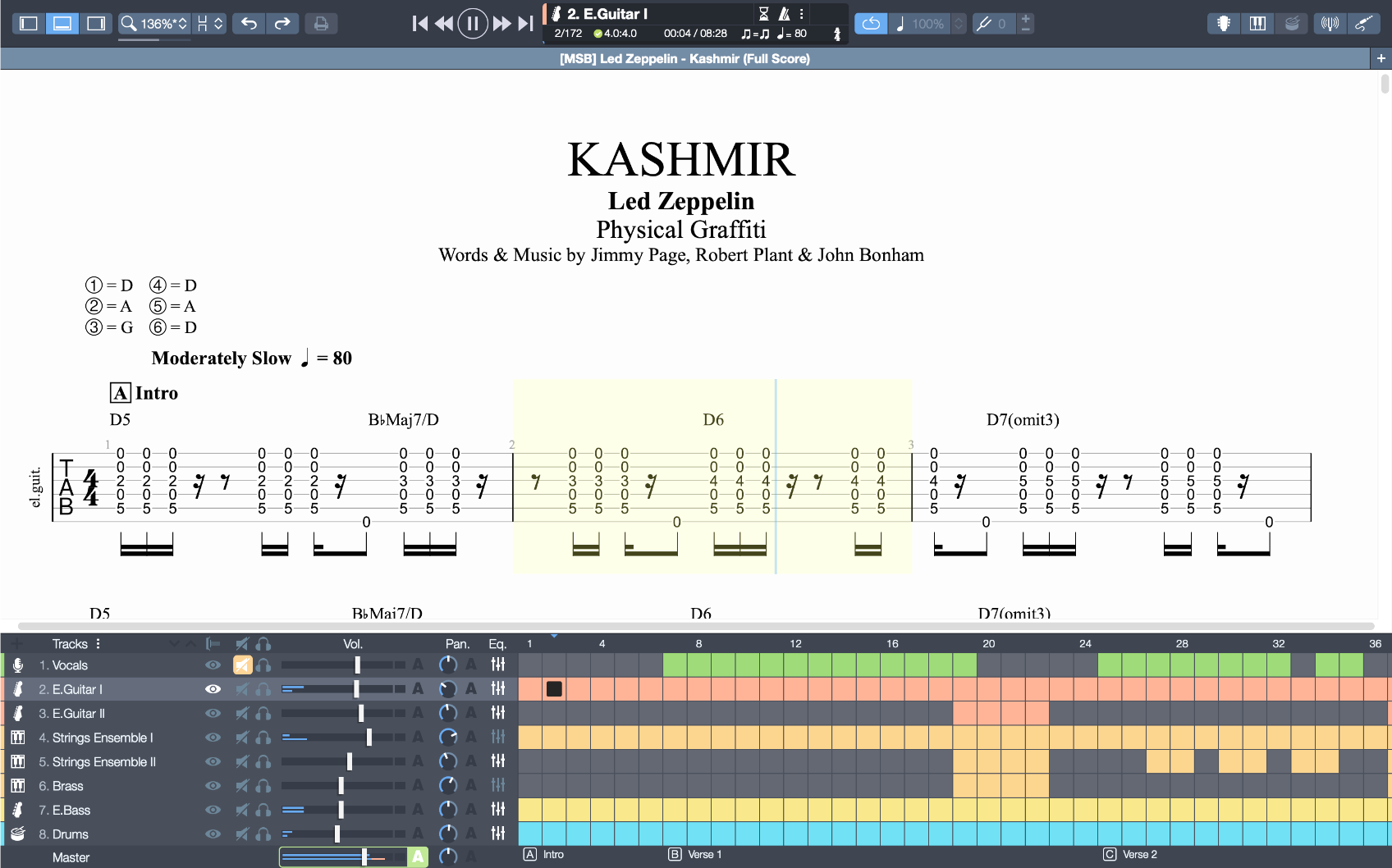This screenshot has height=868, width=1392.
Task: Enable master volume automation A button
Action: click(x=418, y=857)
